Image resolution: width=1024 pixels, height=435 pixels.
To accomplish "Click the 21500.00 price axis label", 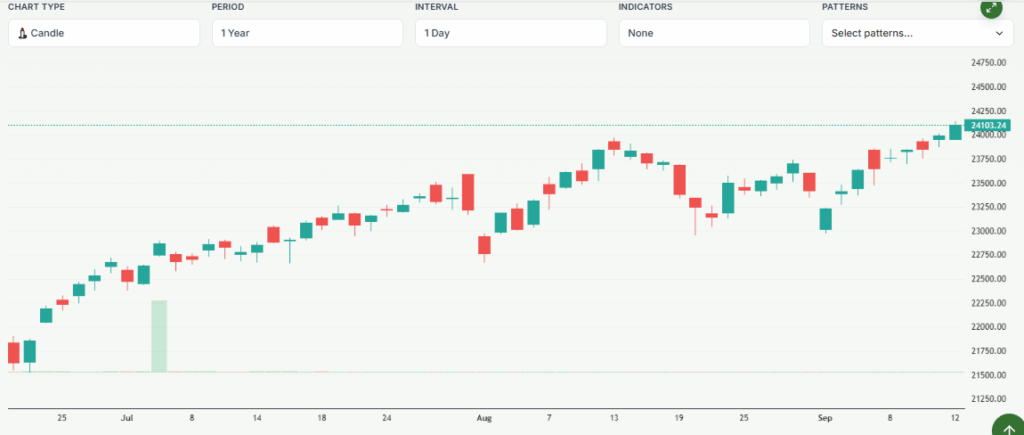I will (x=988, y=375).
